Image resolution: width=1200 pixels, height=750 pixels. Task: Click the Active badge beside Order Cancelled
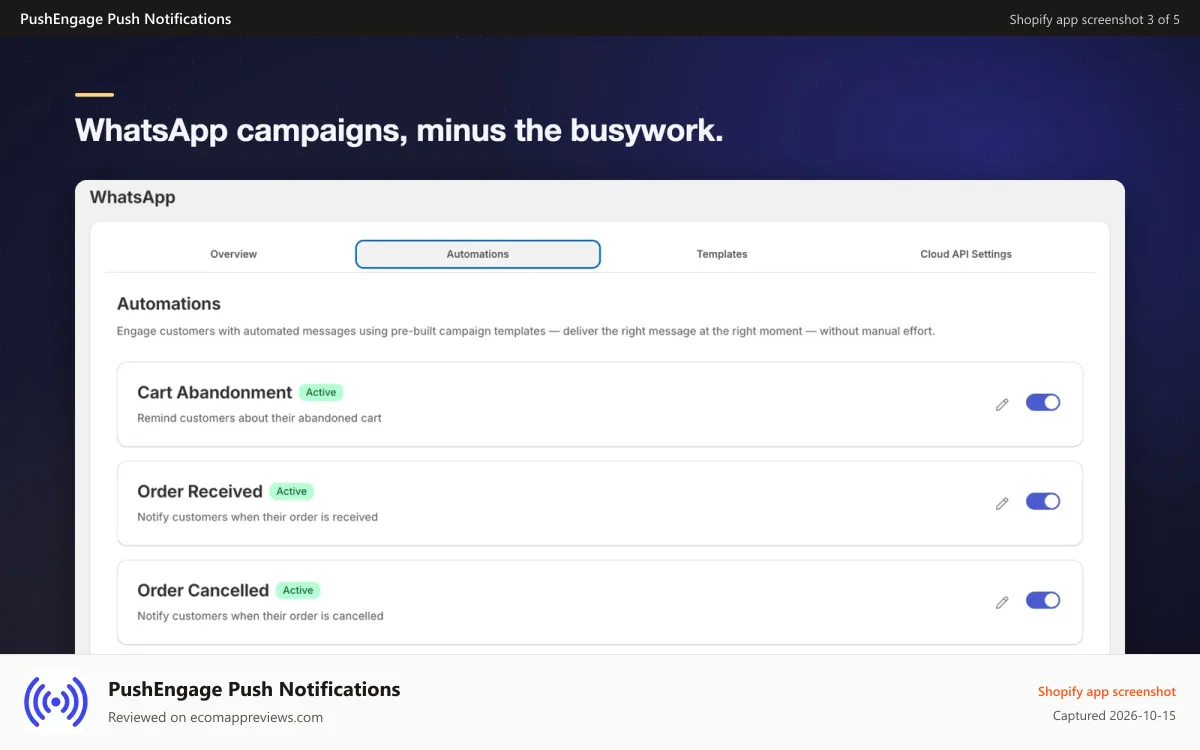tap(298, 590)
